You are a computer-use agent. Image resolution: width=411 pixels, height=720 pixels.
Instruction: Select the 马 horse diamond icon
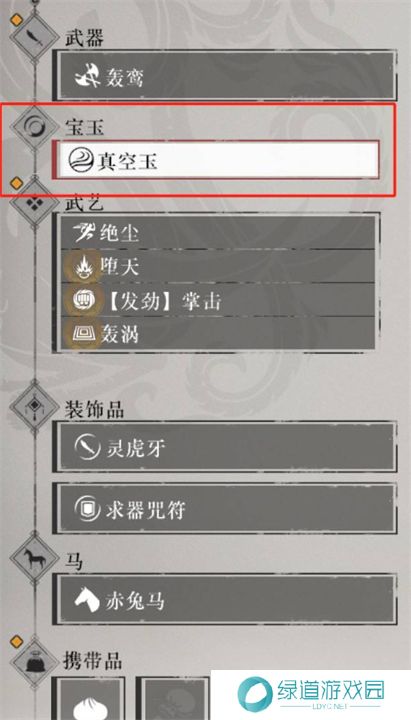pyautogui.click(x=34, y=558)
